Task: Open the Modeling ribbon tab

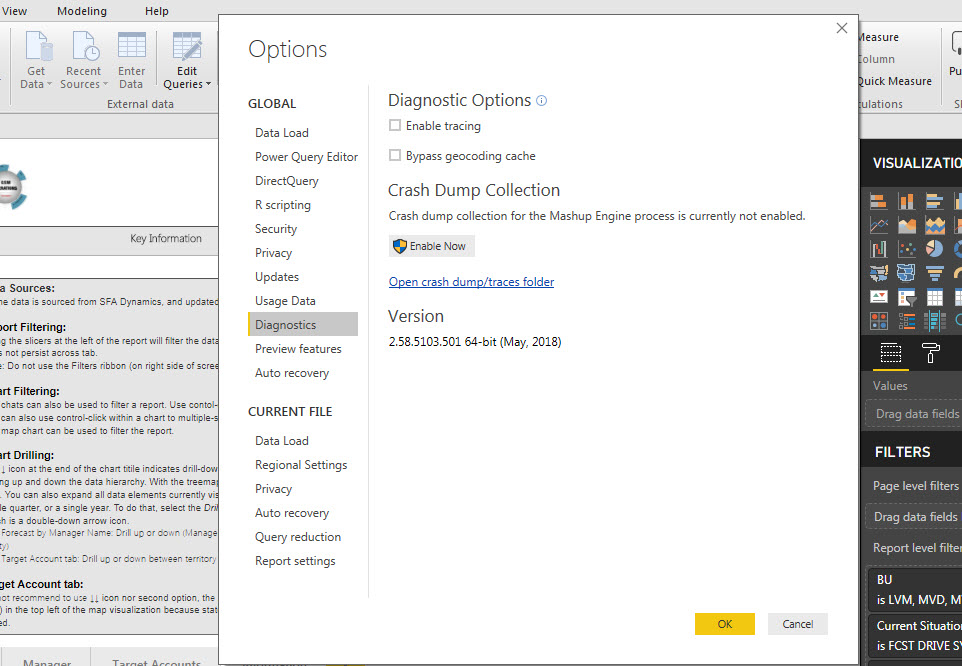Action: click(x=82, y=11)
